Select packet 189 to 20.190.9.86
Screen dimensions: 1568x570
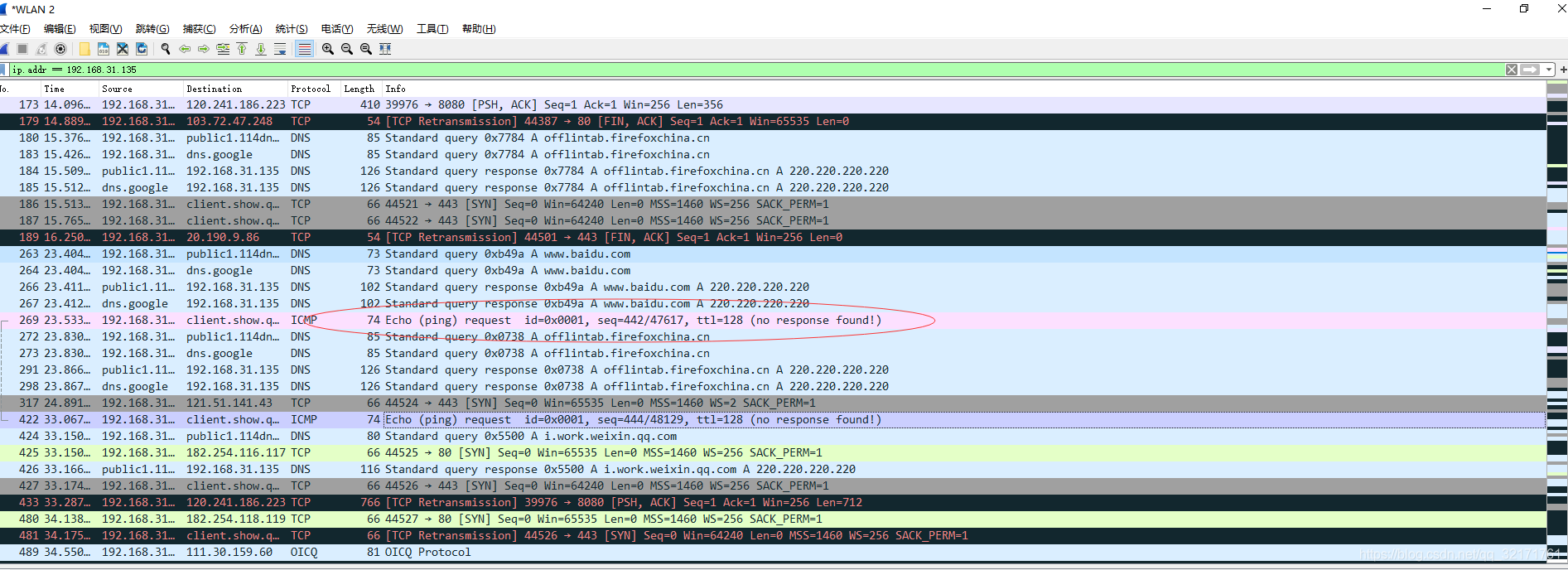pyautogui.click(x=773, y=238)
